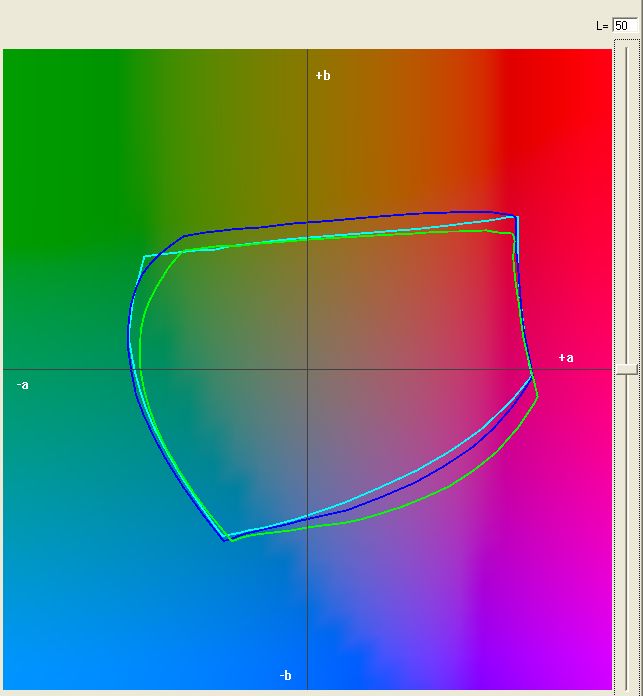Click the L= label text
The height and width of the screenshot is (696, 643).
click(602, 26)
